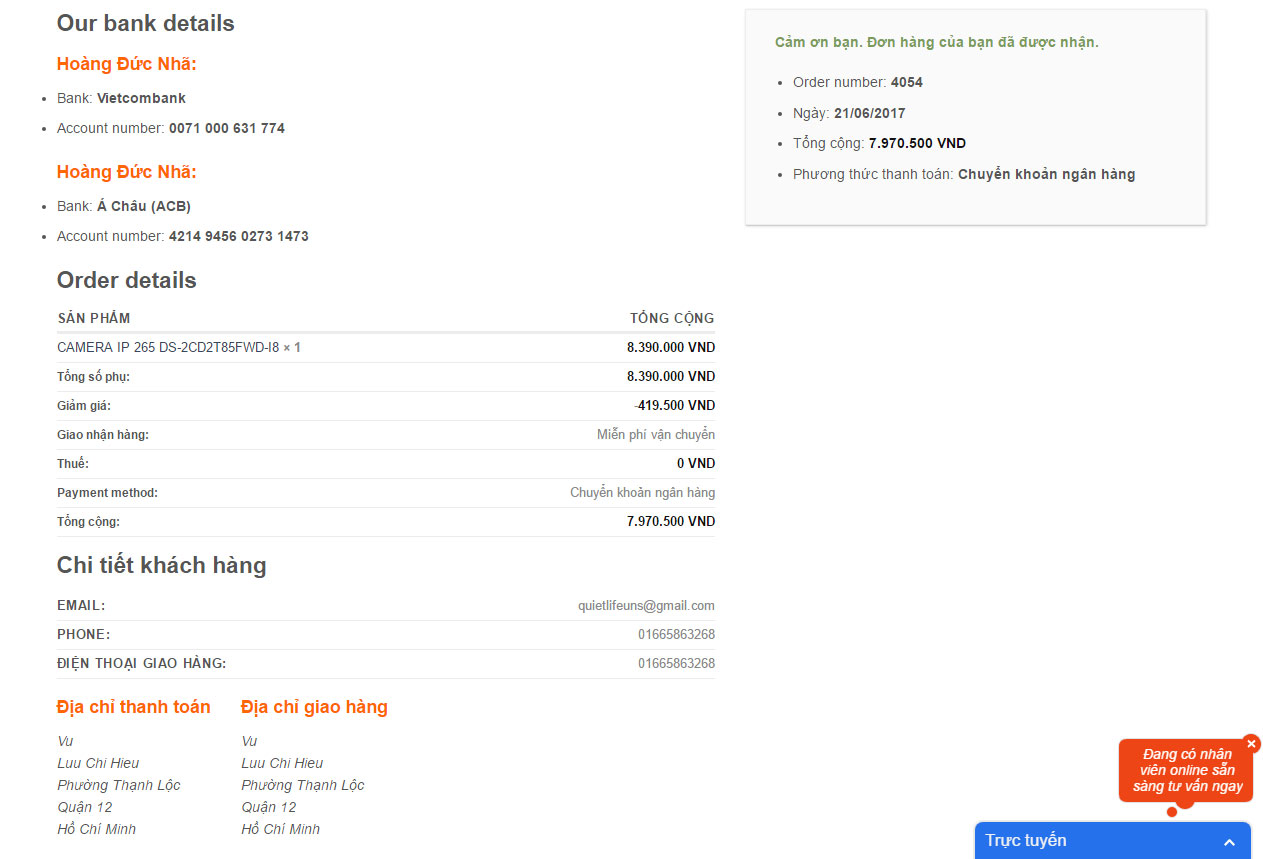
Task: Expand the Trực tuyến chat chevron
Action: [x=1229, y=842]
